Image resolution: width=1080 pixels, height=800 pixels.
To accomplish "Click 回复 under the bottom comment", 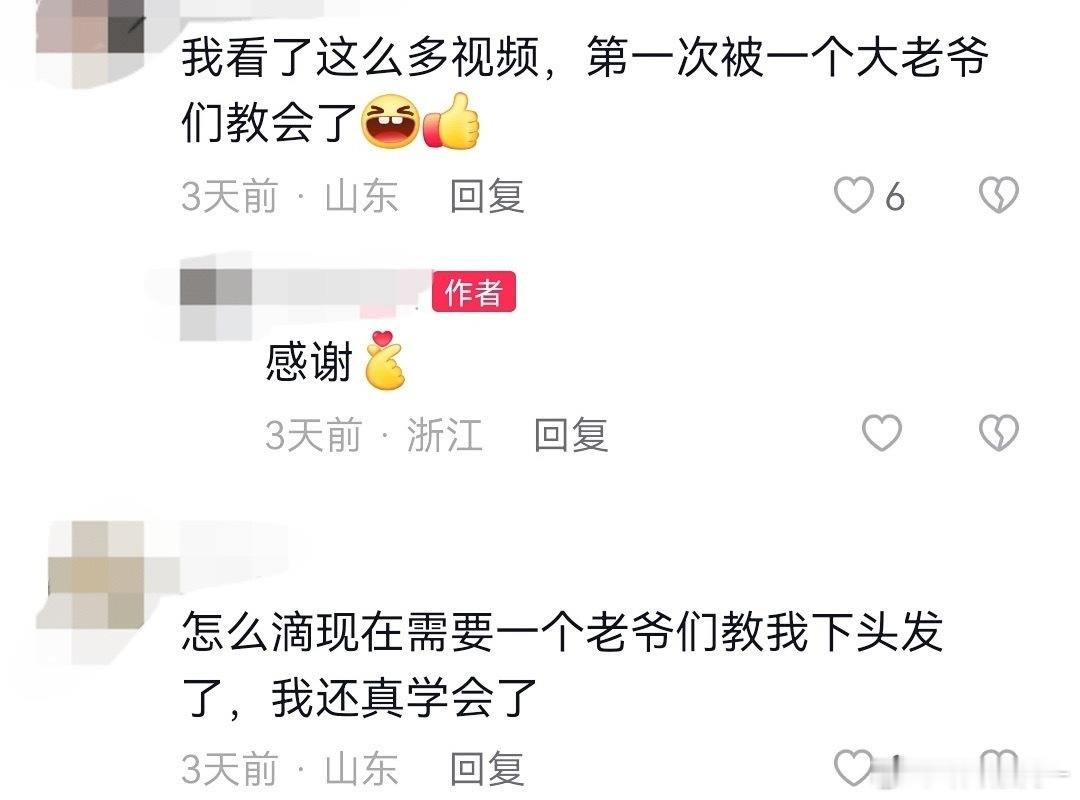I will coord(487,768).
